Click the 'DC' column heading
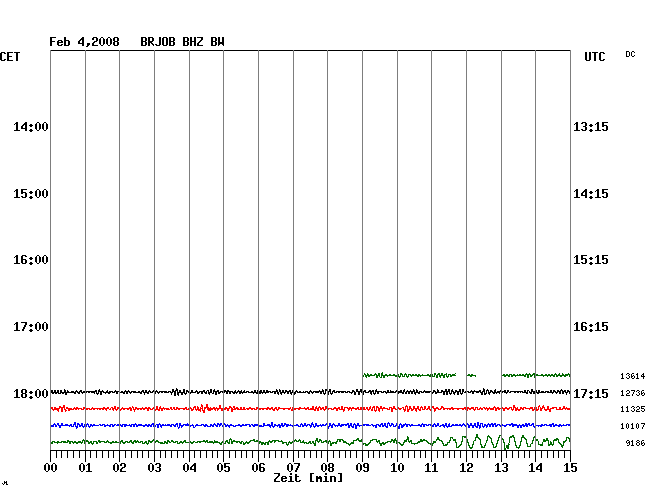Viewport: 650px width, 494px height. [x=630, y=54]
